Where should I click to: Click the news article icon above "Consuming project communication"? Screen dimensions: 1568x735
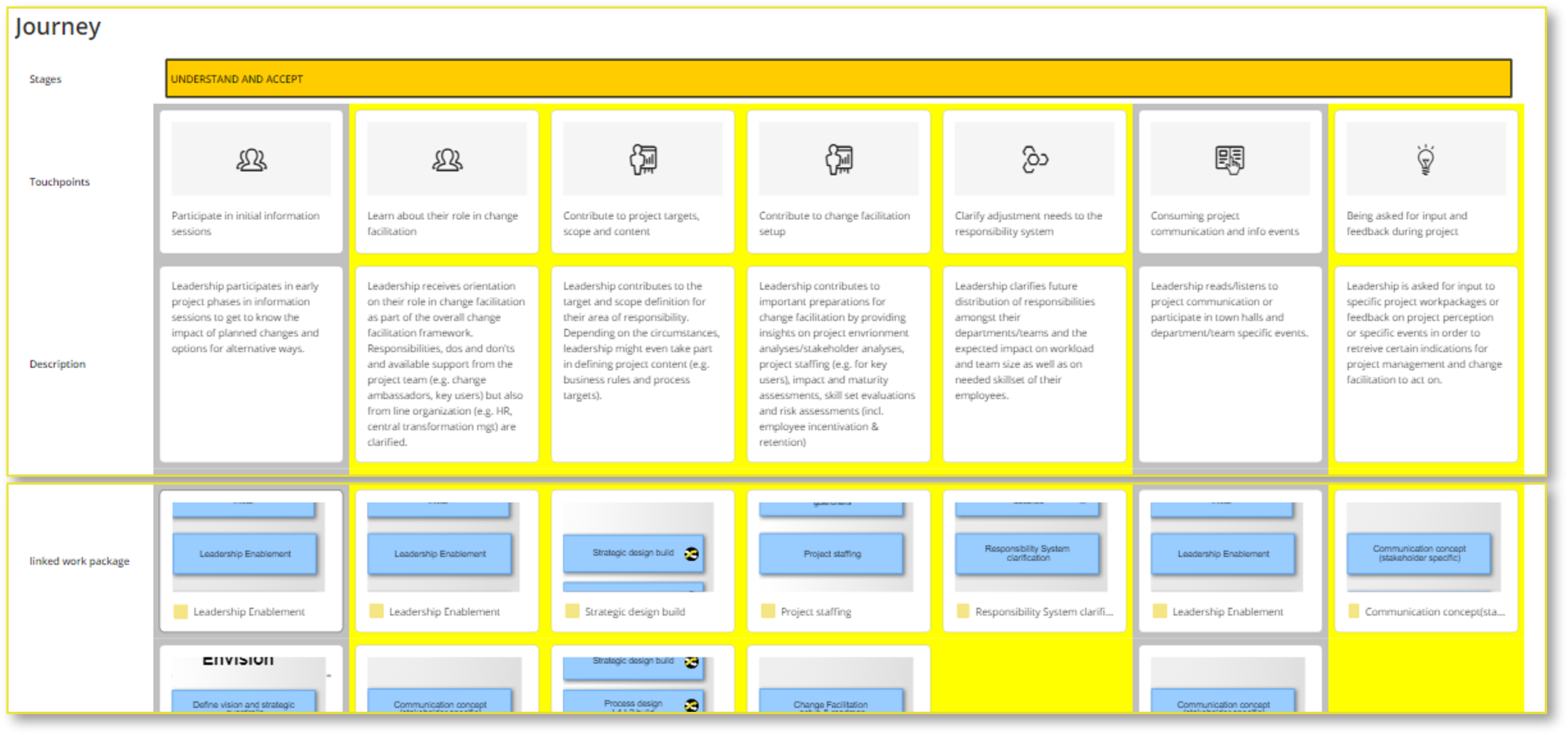tap(1229, 159)
